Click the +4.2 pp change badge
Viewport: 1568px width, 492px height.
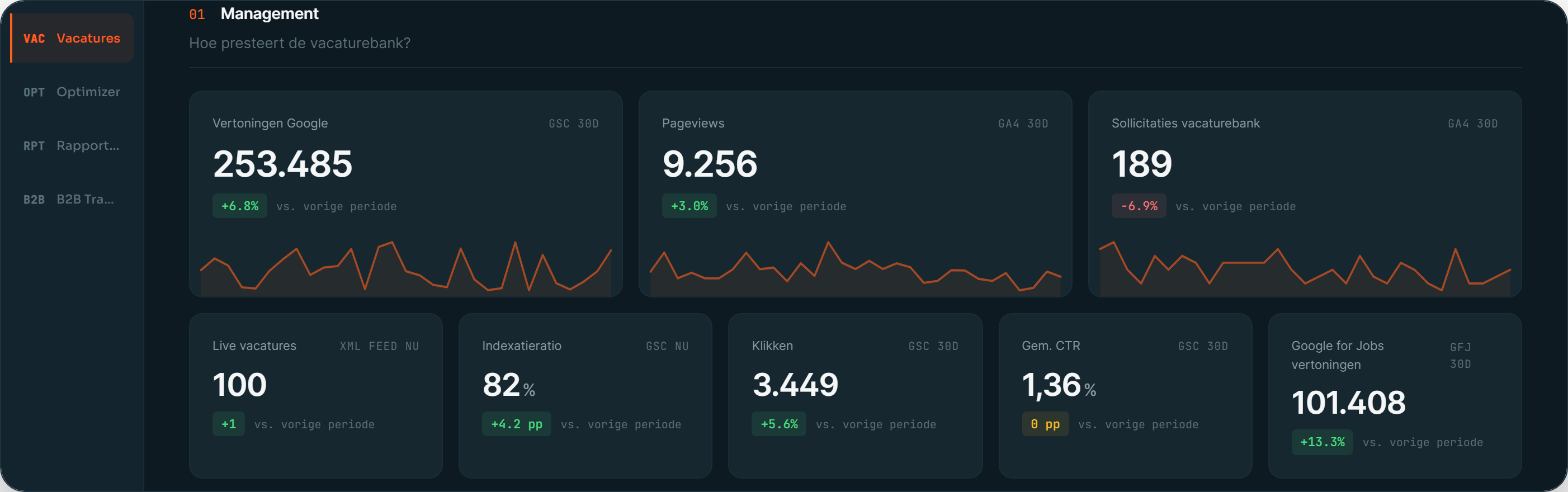pos(516,424)
